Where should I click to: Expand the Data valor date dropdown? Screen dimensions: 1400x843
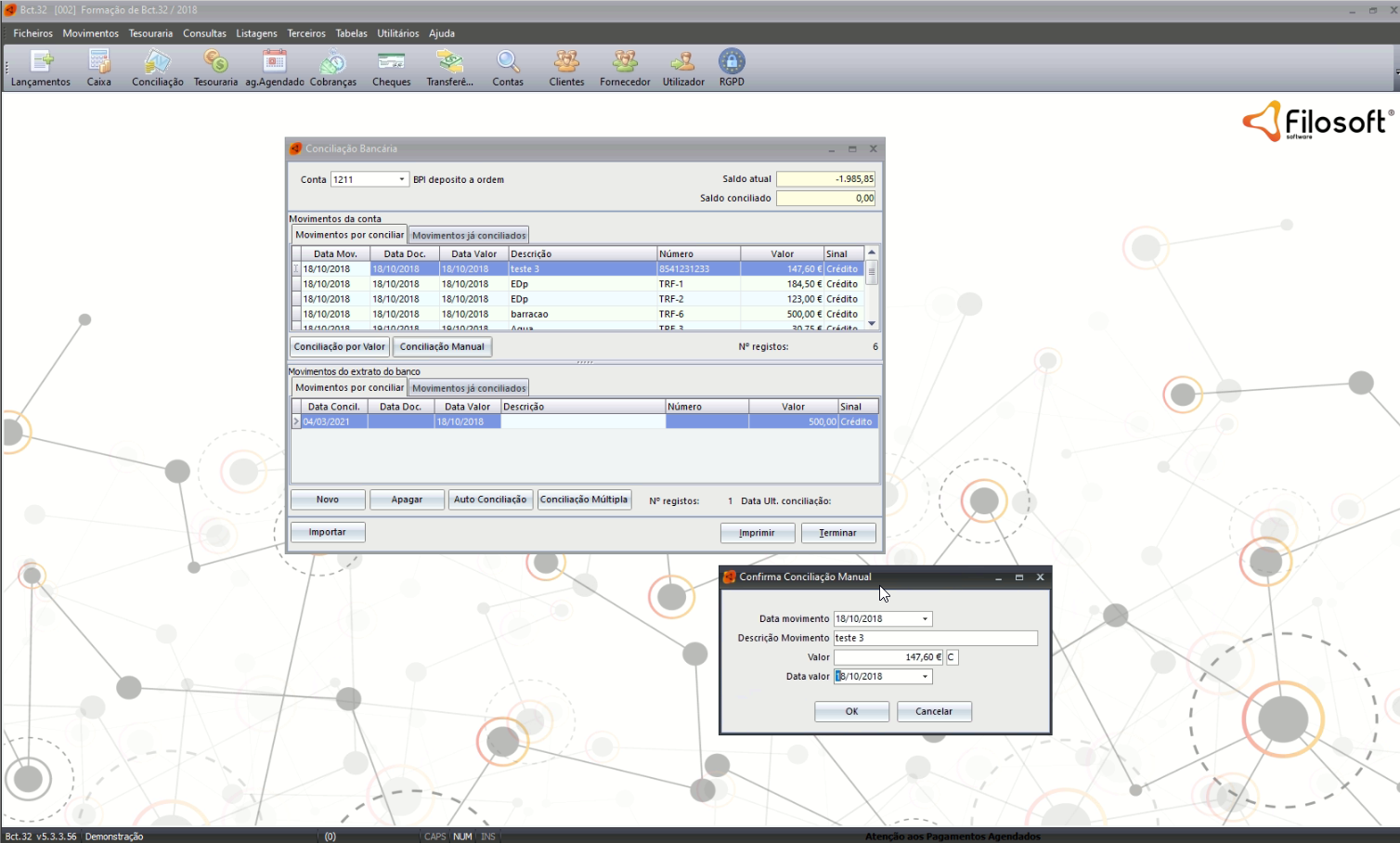(x=925, y=677)
